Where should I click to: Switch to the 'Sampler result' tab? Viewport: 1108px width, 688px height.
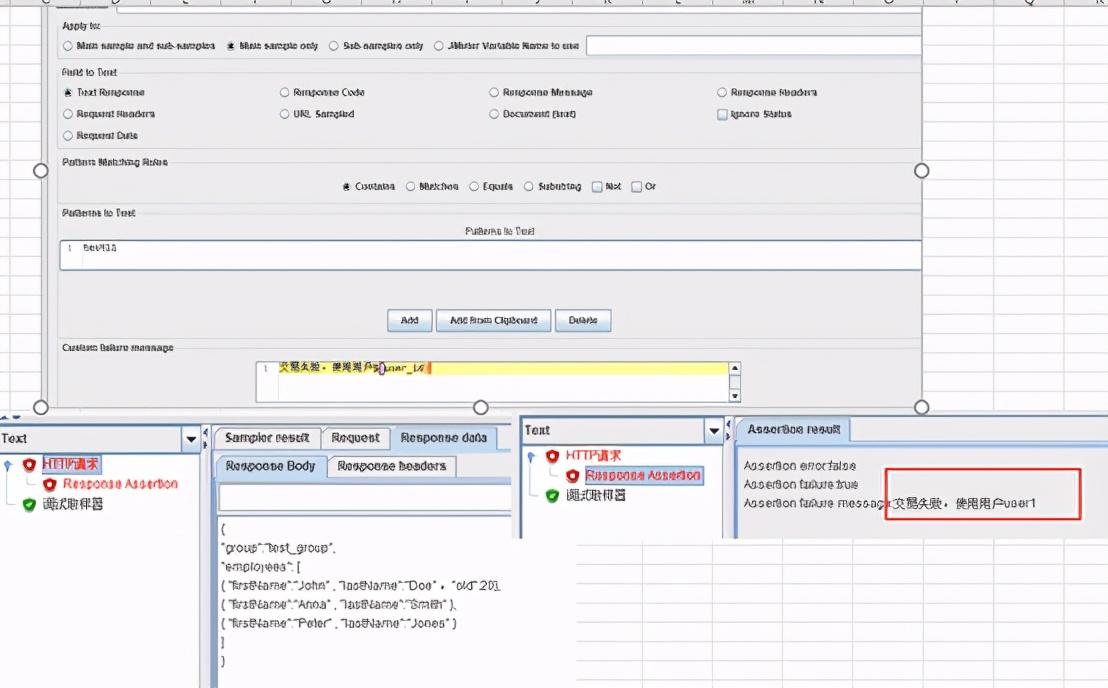(x=267, y=438)
